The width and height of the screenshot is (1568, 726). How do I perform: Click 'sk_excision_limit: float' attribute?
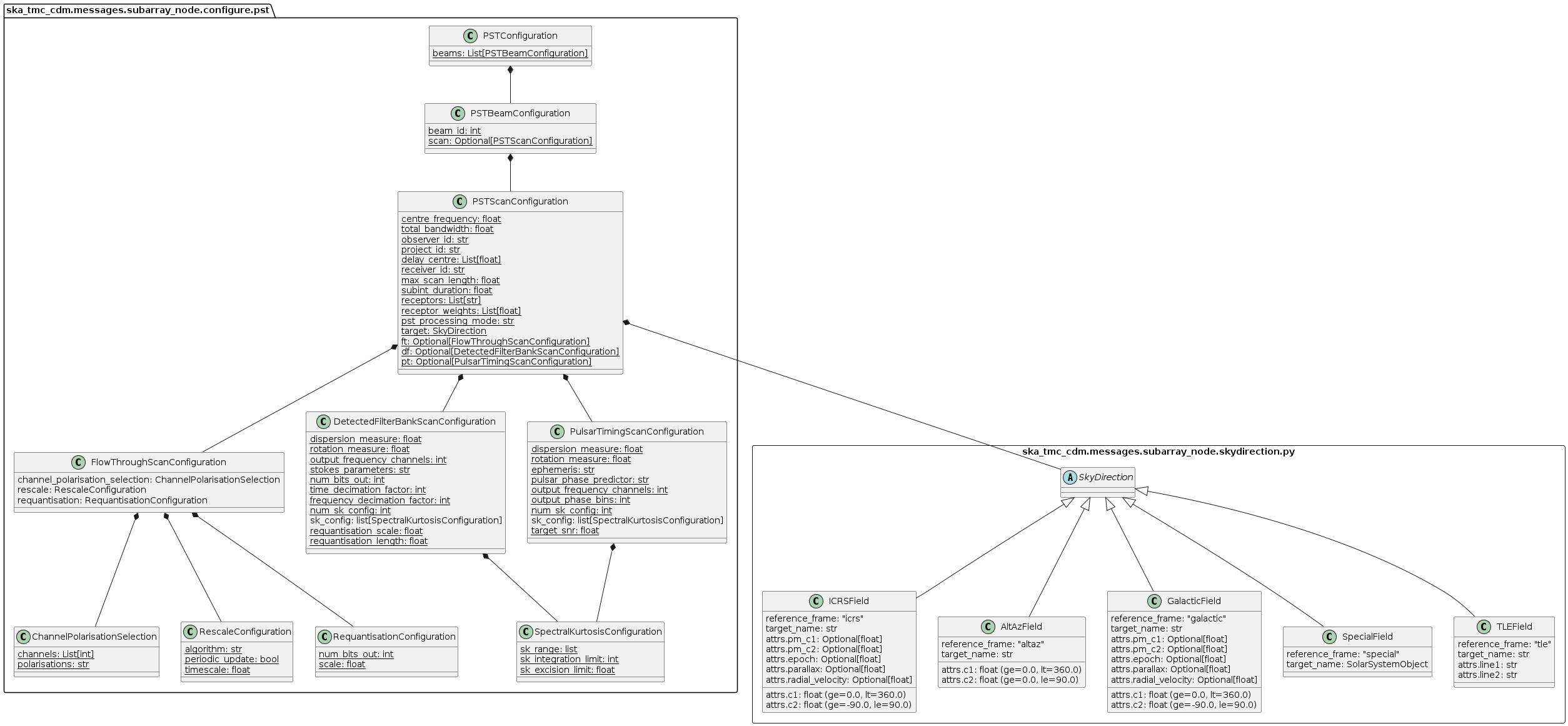tap(568, 670)
